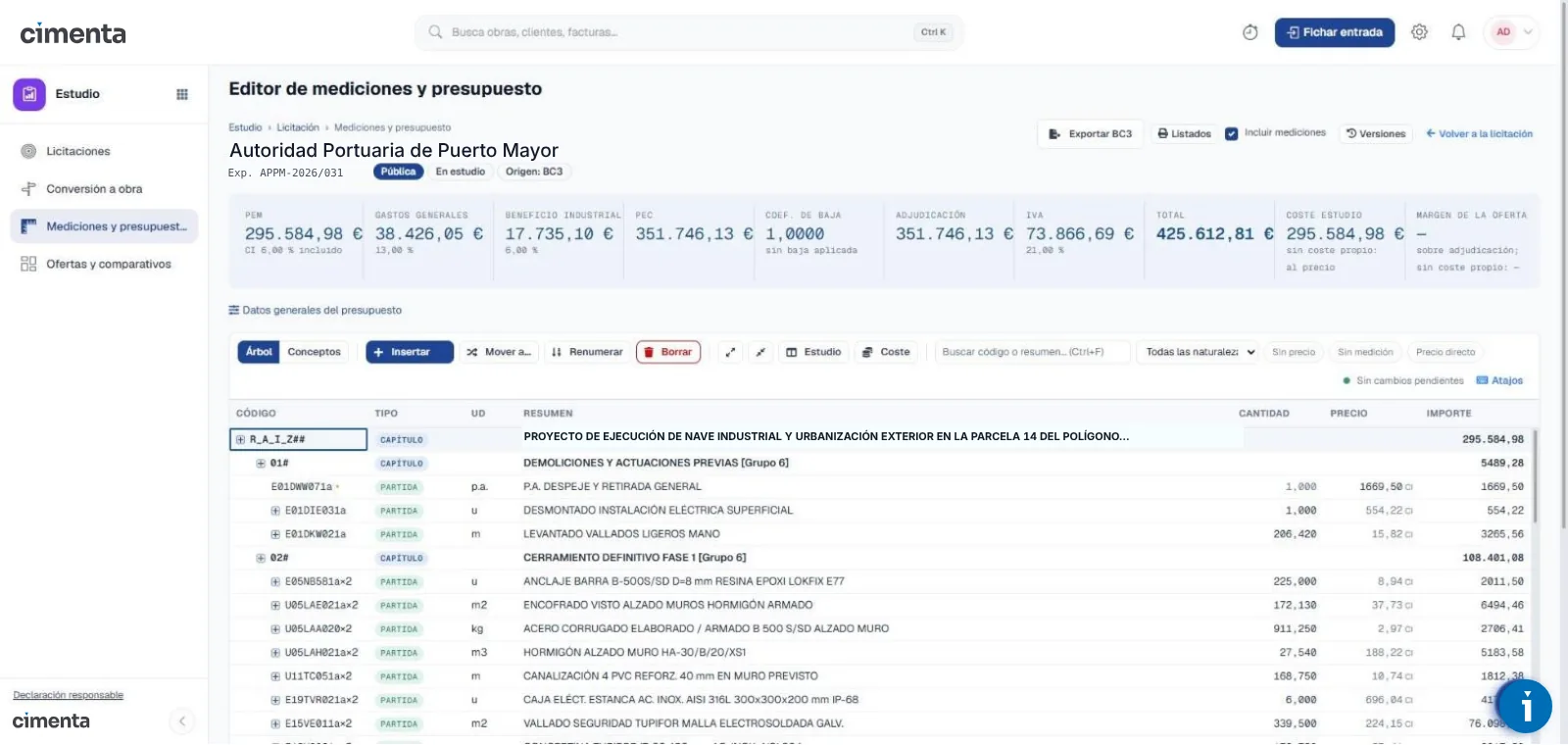Click the Renumerar button
The image size is (1568, 745).
click(x=586, y=352)
